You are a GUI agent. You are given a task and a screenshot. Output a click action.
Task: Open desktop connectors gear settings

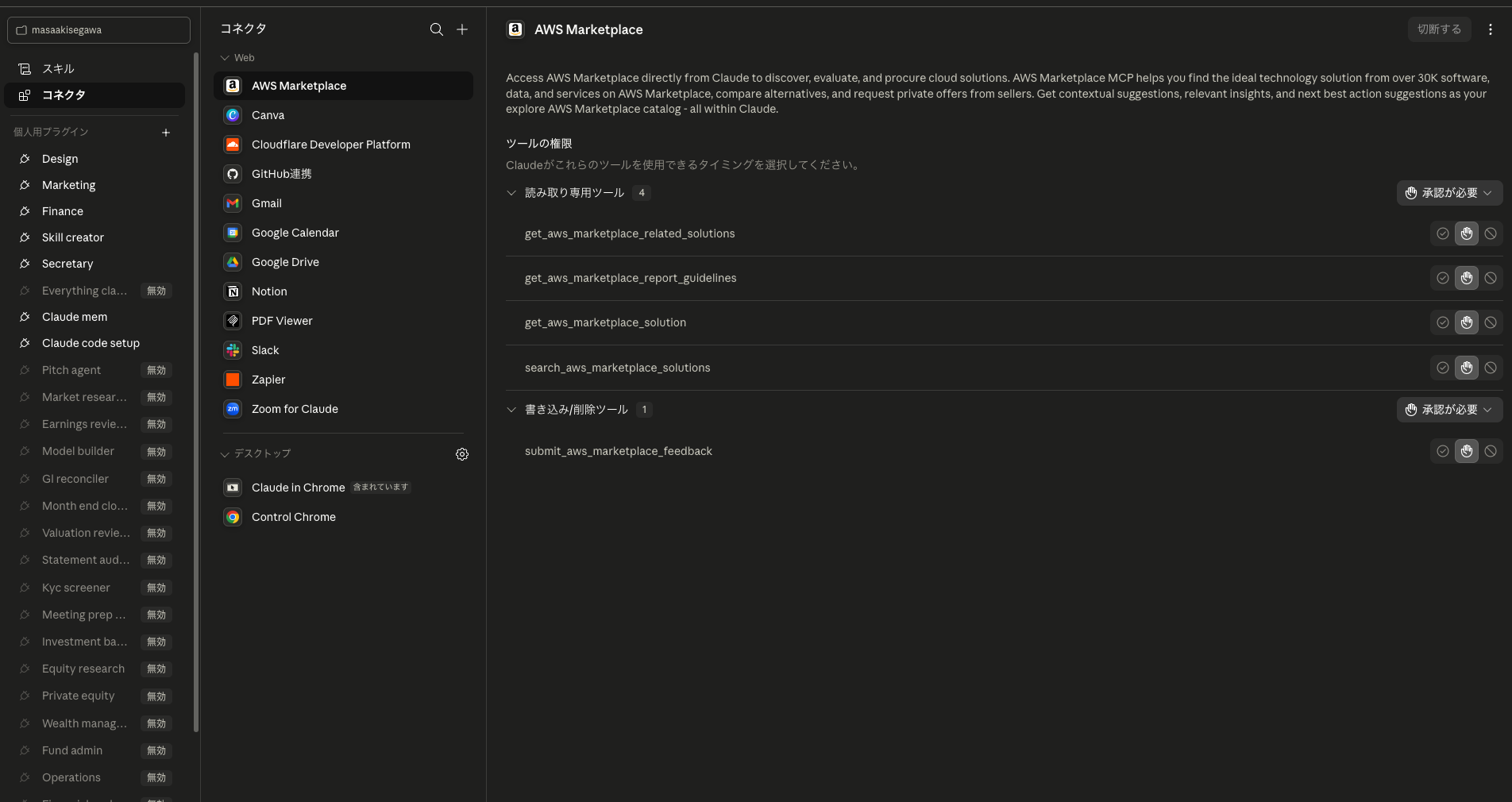462,454
